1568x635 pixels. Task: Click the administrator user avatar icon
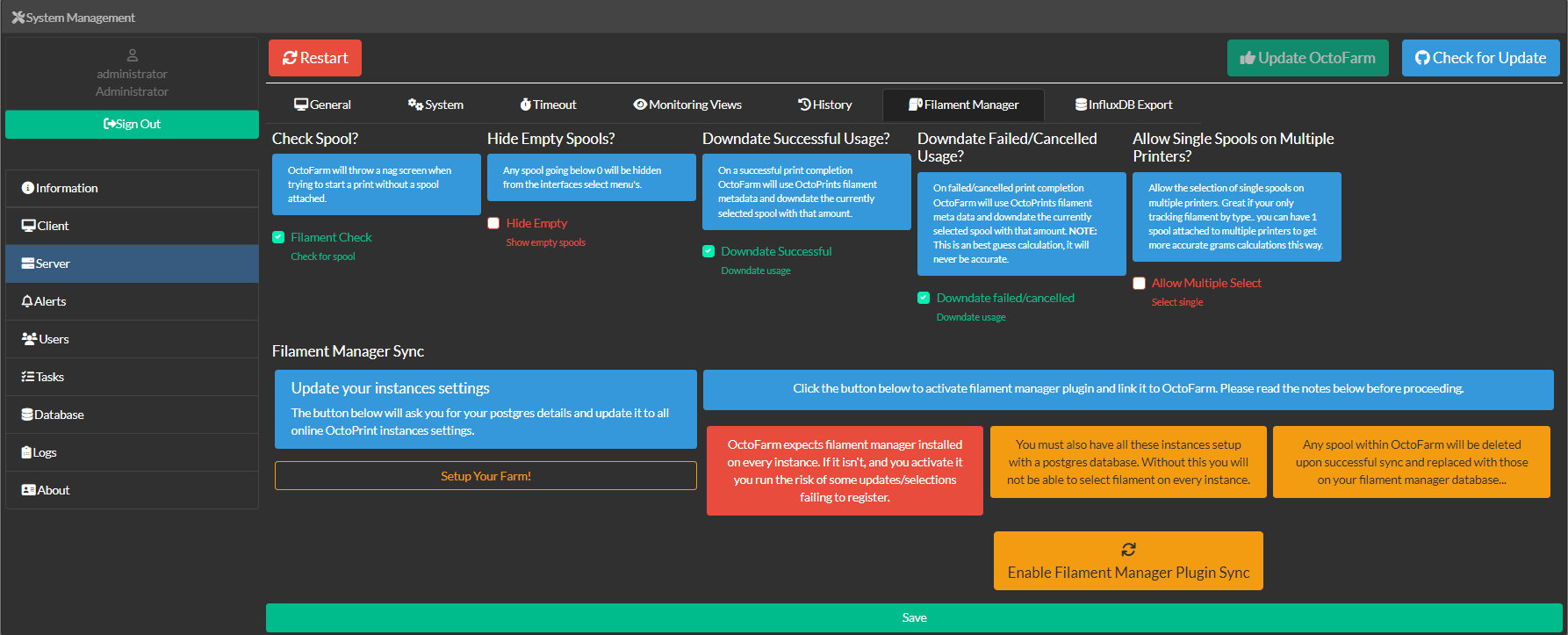tap(133, 55)
